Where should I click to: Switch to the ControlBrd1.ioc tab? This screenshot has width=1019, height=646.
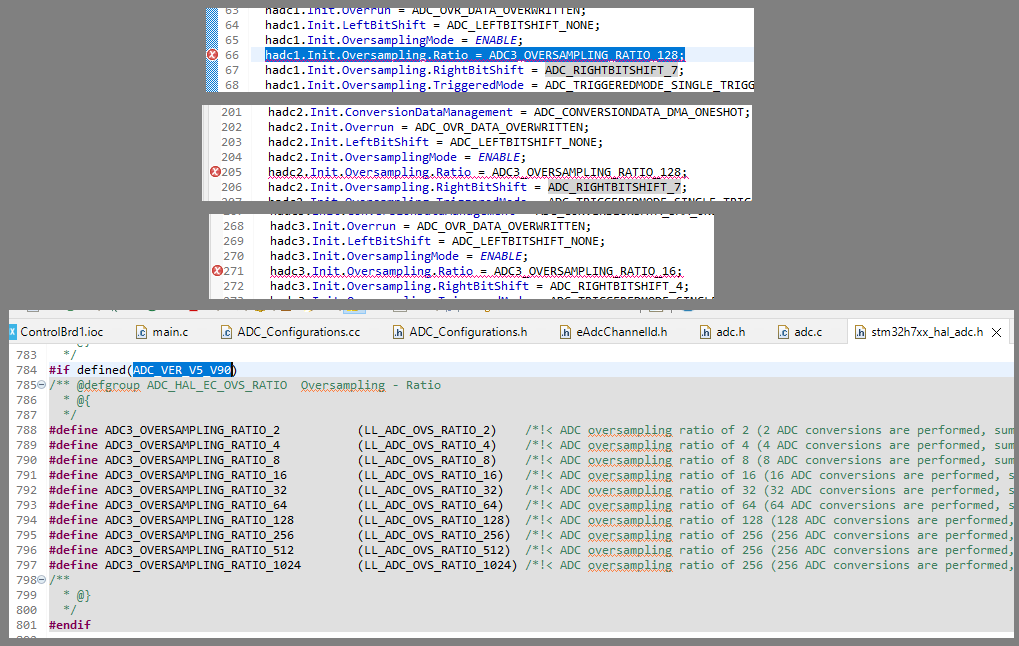click(56, 332)
